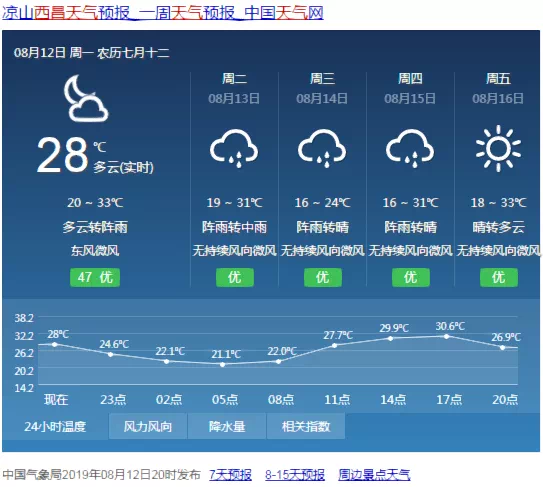
Task: Open the 8-15天预报 link
Action: [x=295, y=475]
